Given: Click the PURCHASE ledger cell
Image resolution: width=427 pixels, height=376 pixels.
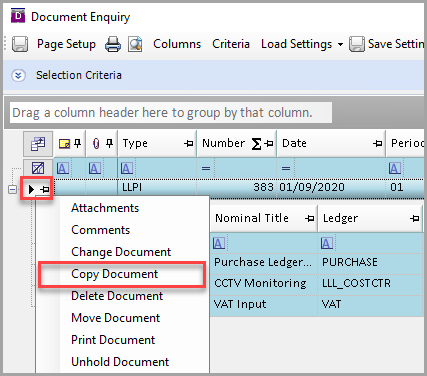Looking at the screenshot, I should (371, 262).
